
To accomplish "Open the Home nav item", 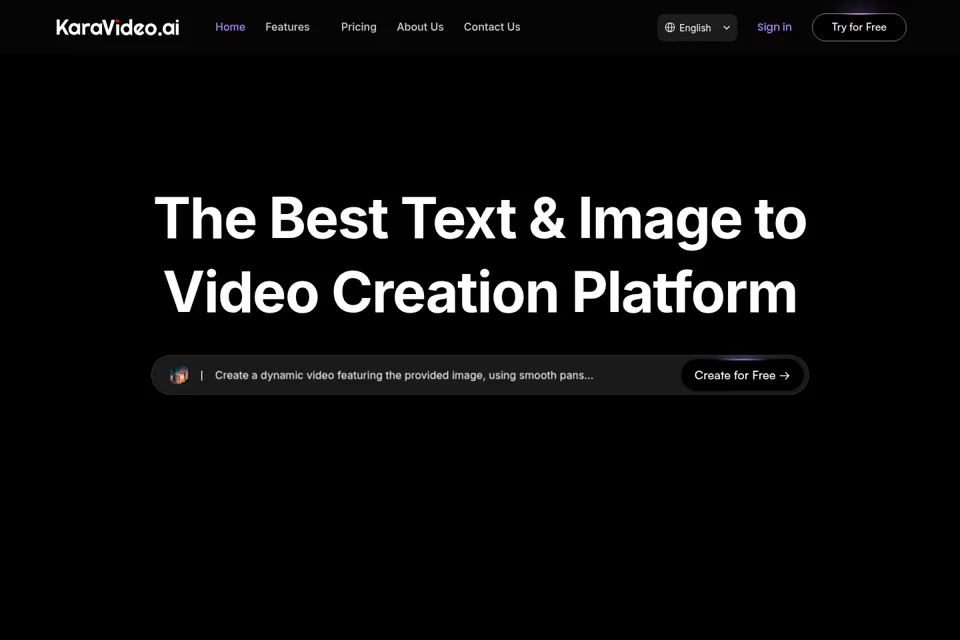I will click(230, 27).
